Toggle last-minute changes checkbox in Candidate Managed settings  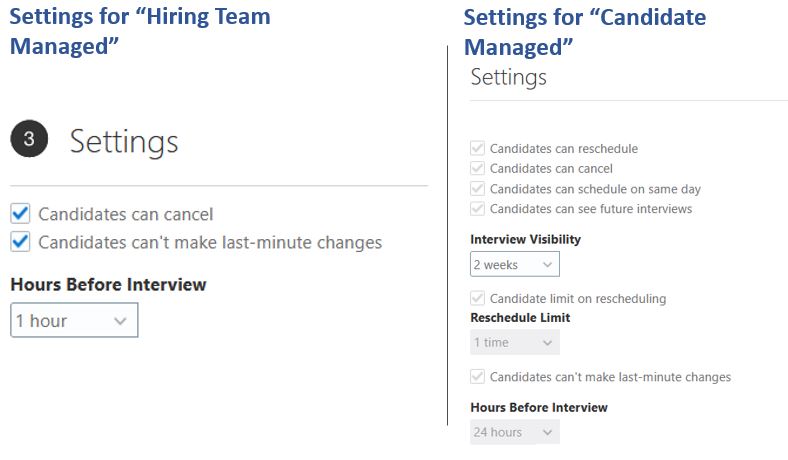[477, 377]
